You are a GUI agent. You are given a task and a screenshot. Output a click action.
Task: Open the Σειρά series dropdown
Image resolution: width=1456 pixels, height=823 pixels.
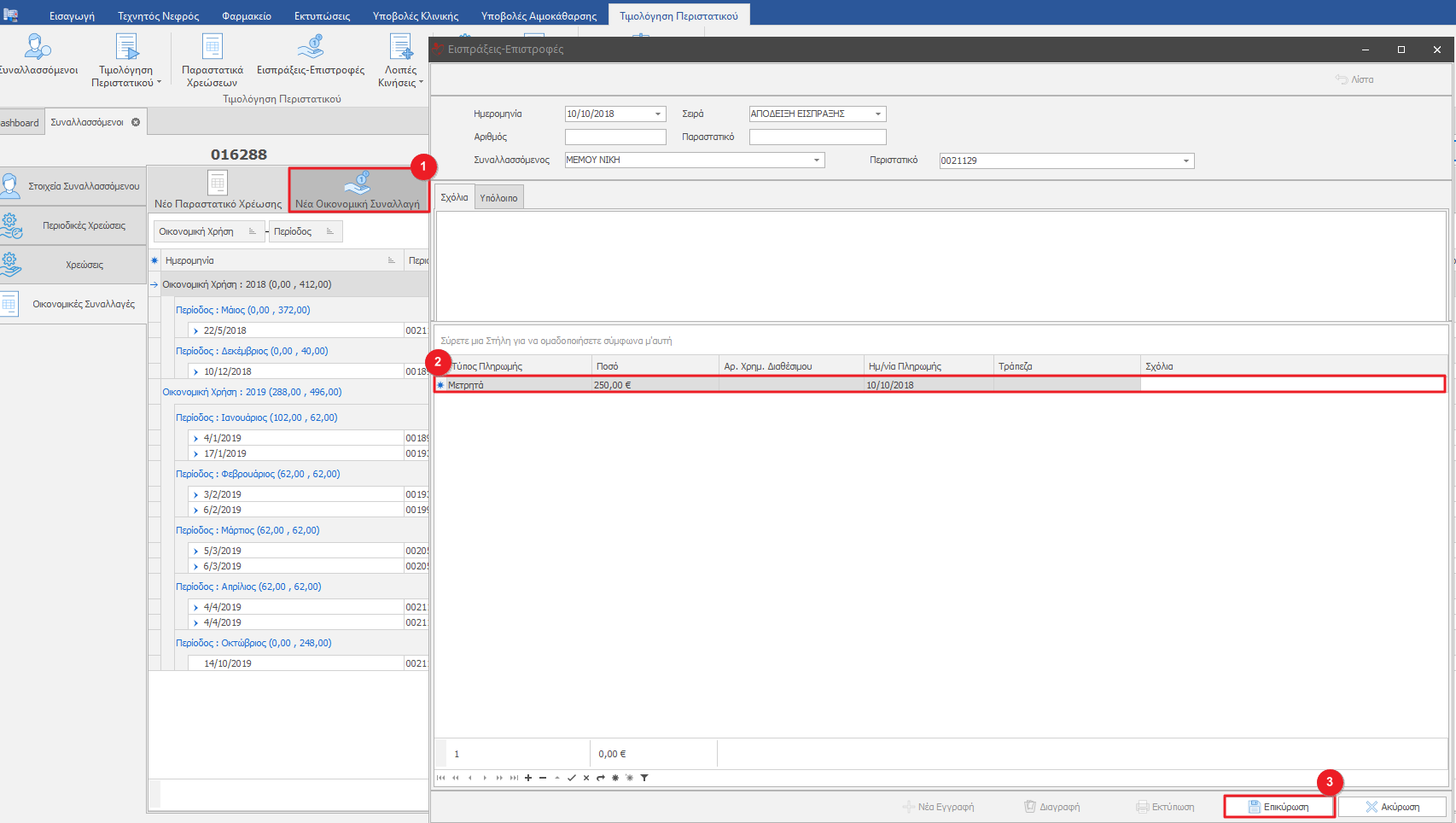coord(877,114)
